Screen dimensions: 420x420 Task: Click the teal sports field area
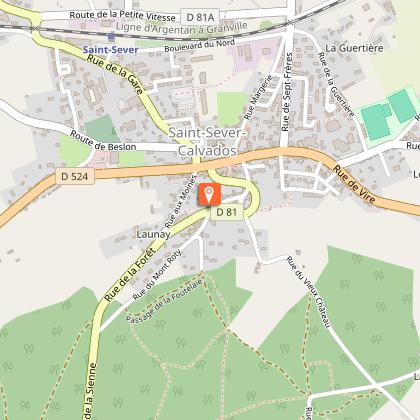pyautogui.click(x=389, y=113)
